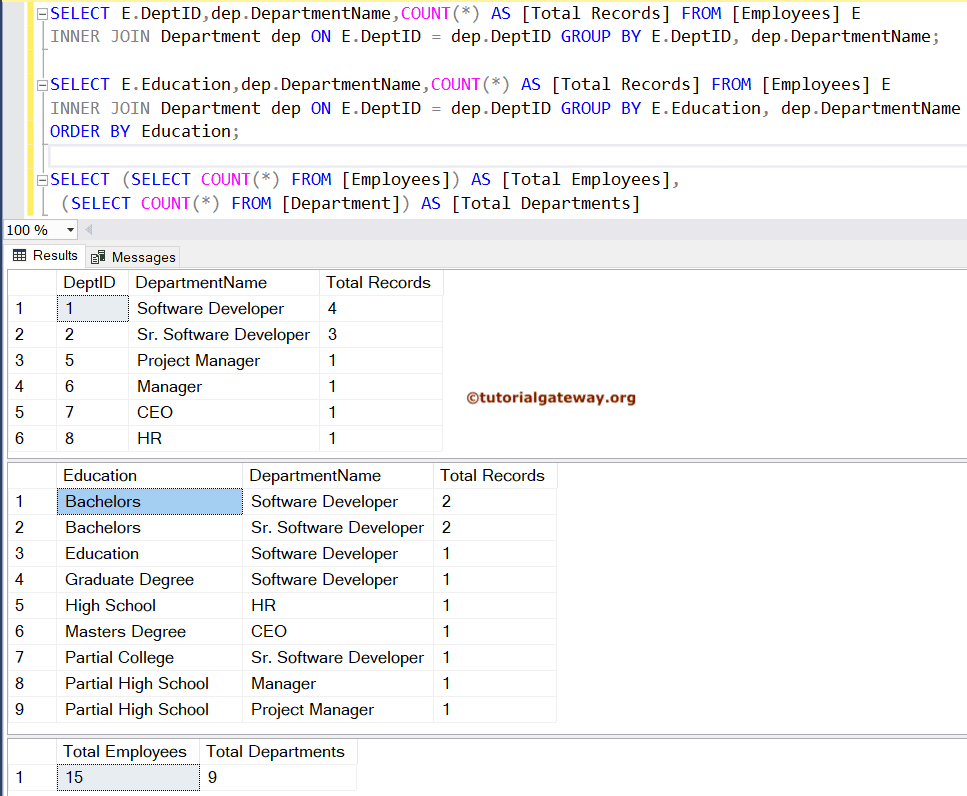Select the HR cell for DeptID 8
The width and height of the screenshot is (967, 796).
click(x=224, y=438)
